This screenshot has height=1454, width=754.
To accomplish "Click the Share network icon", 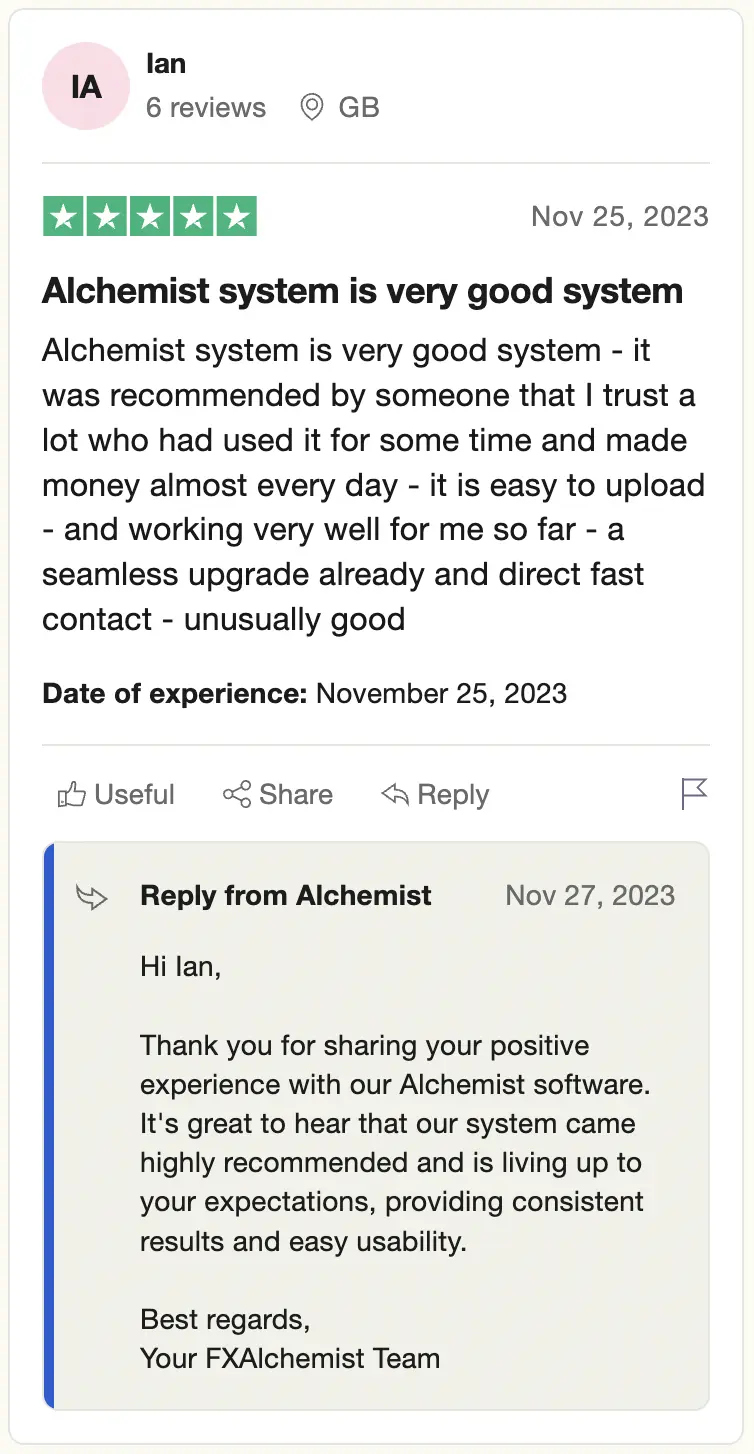I will point(237,795).
